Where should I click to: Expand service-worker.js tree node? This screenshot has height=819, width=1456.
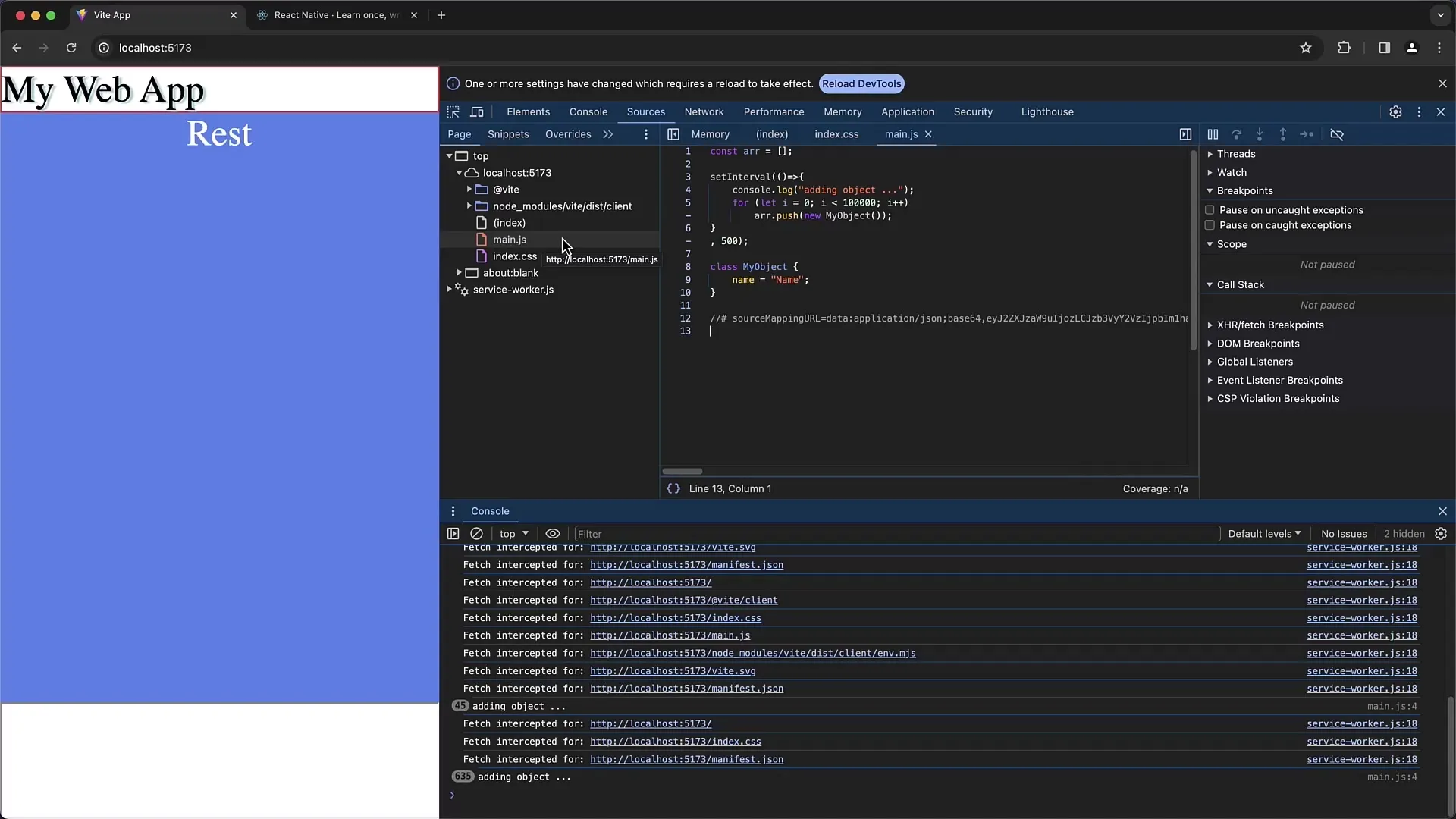(449, 290)
